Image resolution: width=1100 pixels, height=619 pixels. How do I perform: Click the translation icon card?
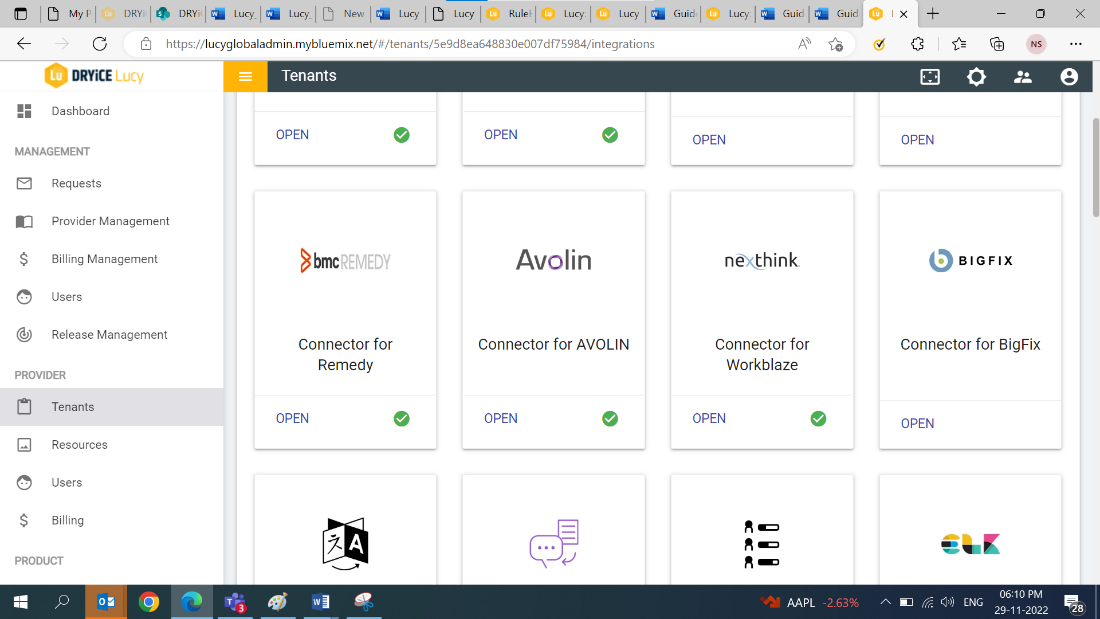pos(345,543)
